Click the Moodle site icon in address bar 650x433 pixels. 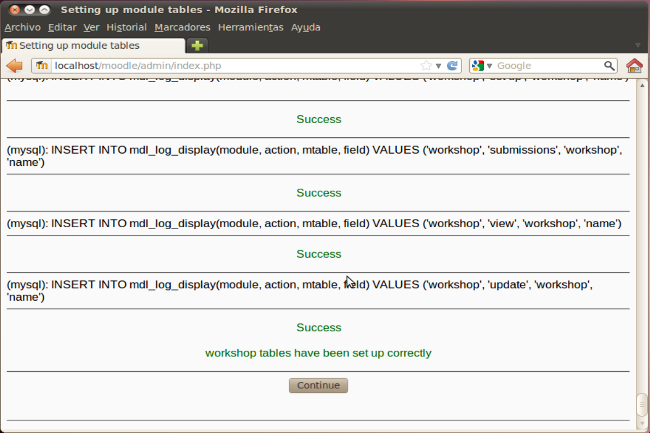(x=42, y=66)
